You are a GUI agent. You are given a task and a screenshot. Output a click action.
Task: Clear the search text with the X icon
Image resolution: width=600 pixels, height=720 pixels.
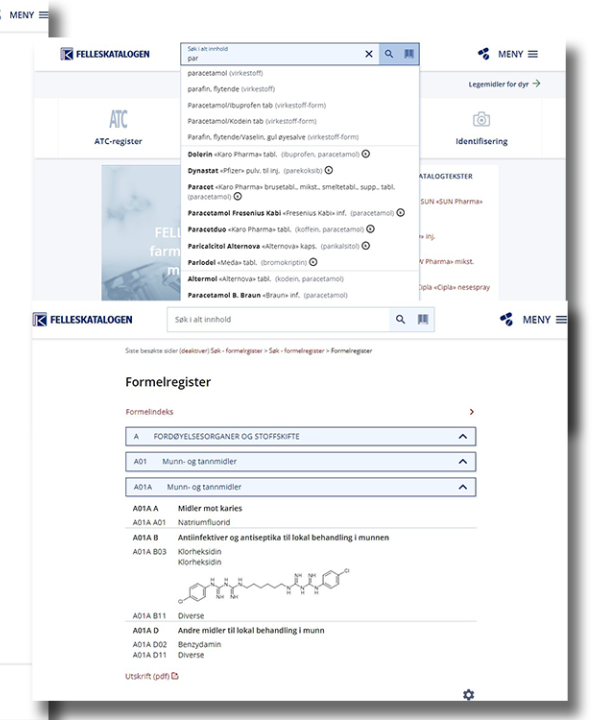click(x=368, y=54)
